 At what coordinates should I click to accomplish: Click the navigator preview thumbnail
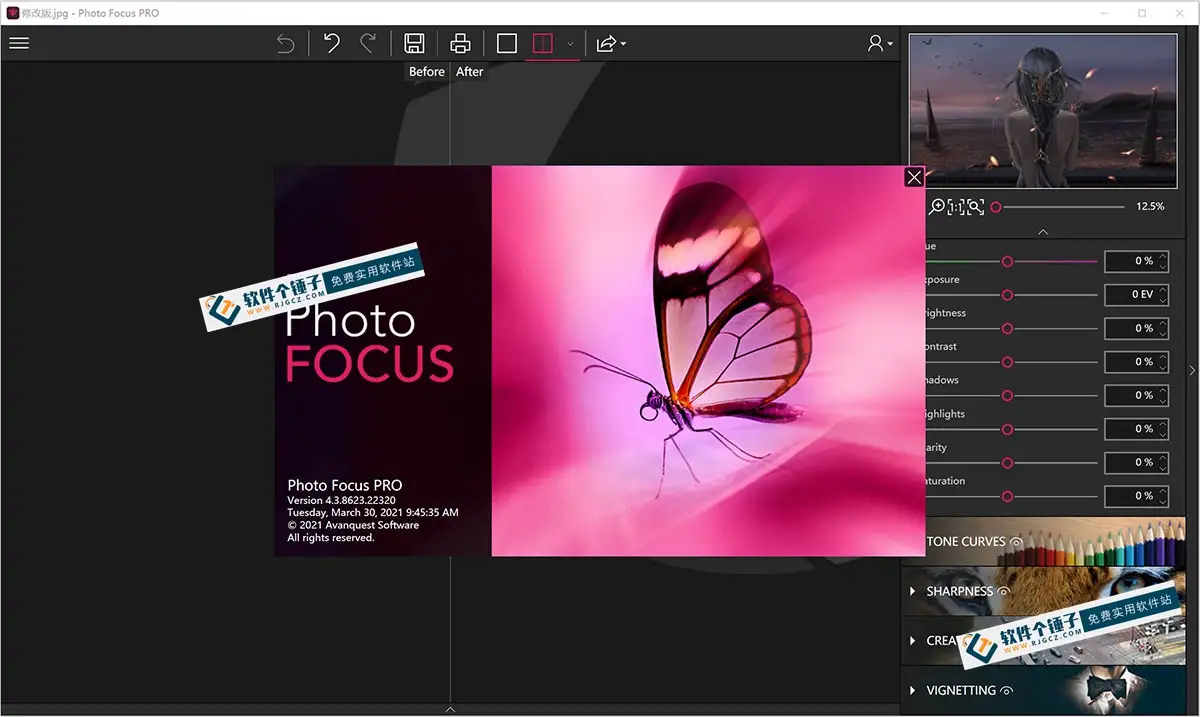pyautogui.click(x=1043, y=111)
